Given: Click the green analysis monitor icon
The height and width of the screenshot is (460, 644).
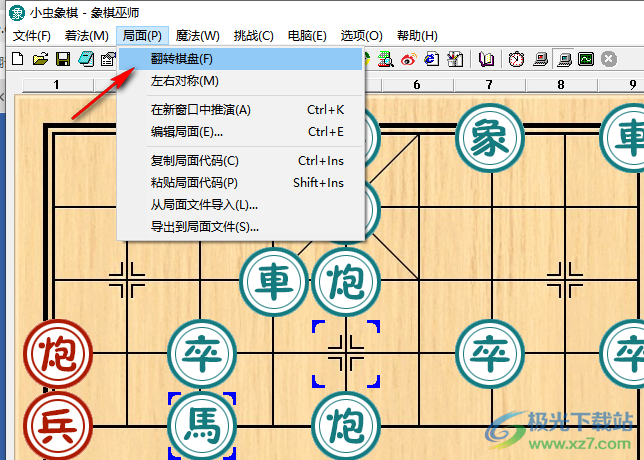Looking at the screenshot, I should (x=586, y=59).
